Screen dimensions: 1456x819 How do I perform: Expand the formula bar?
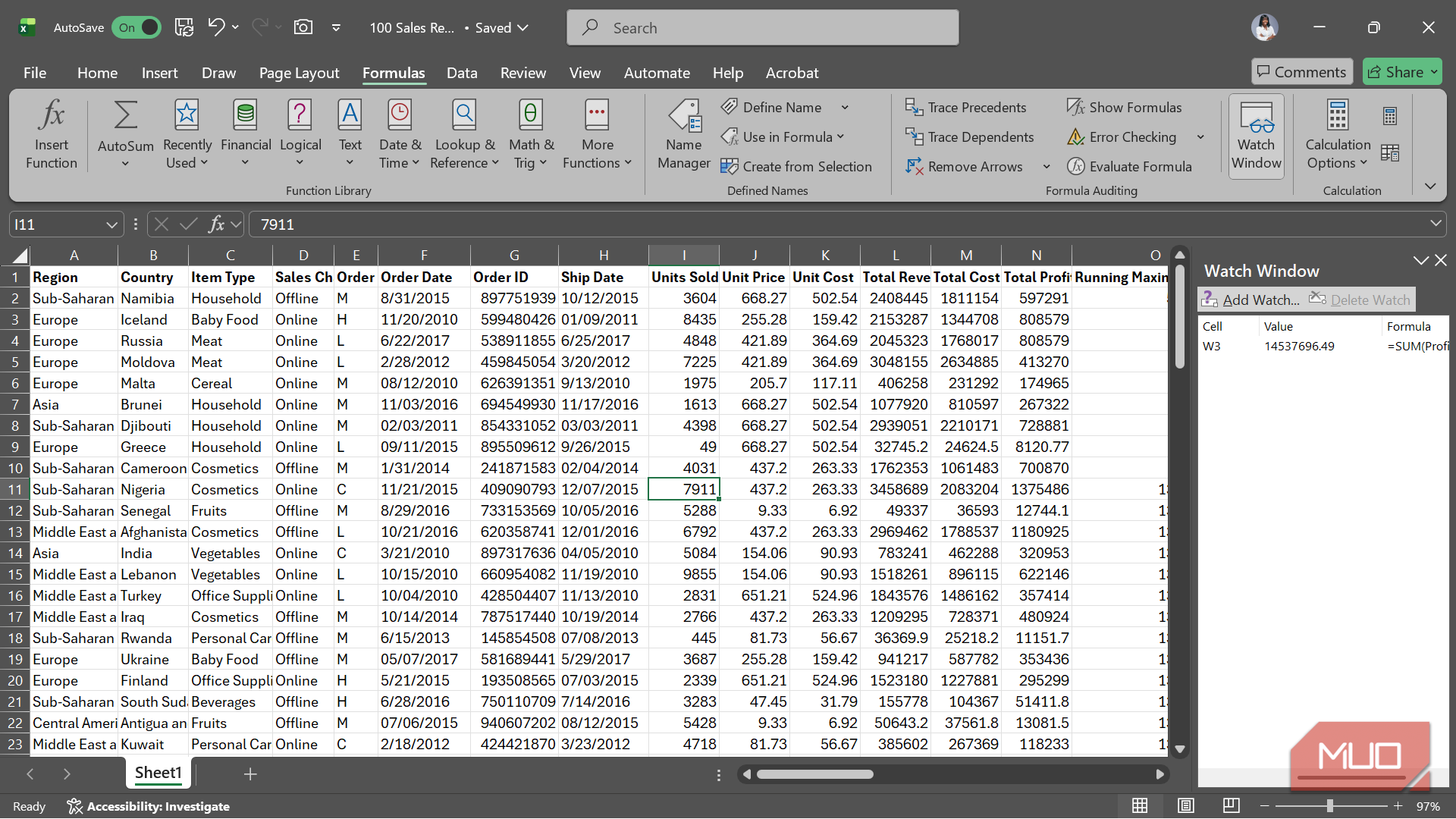(x=1436, y=223)
